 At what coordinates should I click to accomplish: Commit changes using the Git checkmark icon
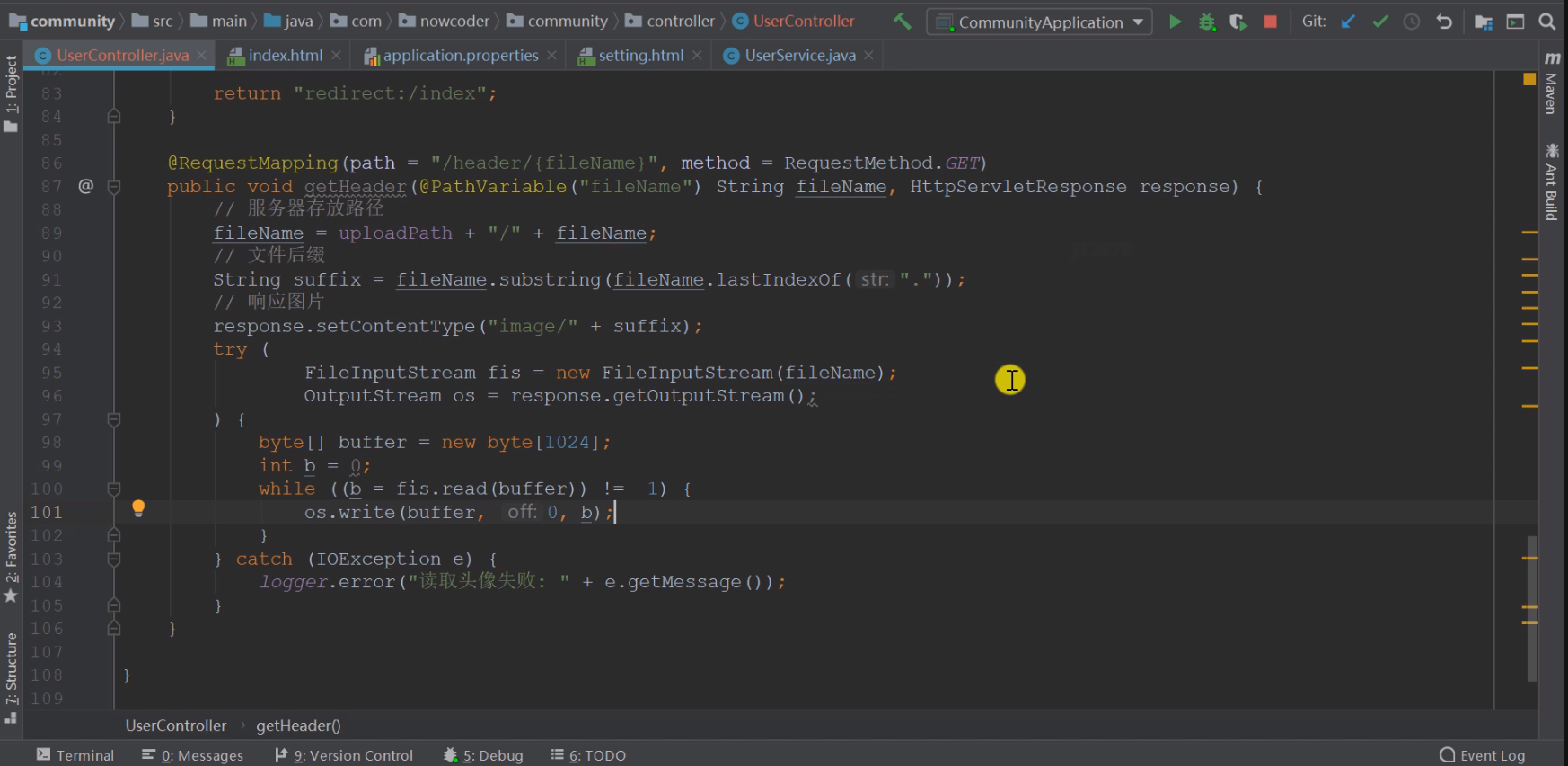(1380, 22)
